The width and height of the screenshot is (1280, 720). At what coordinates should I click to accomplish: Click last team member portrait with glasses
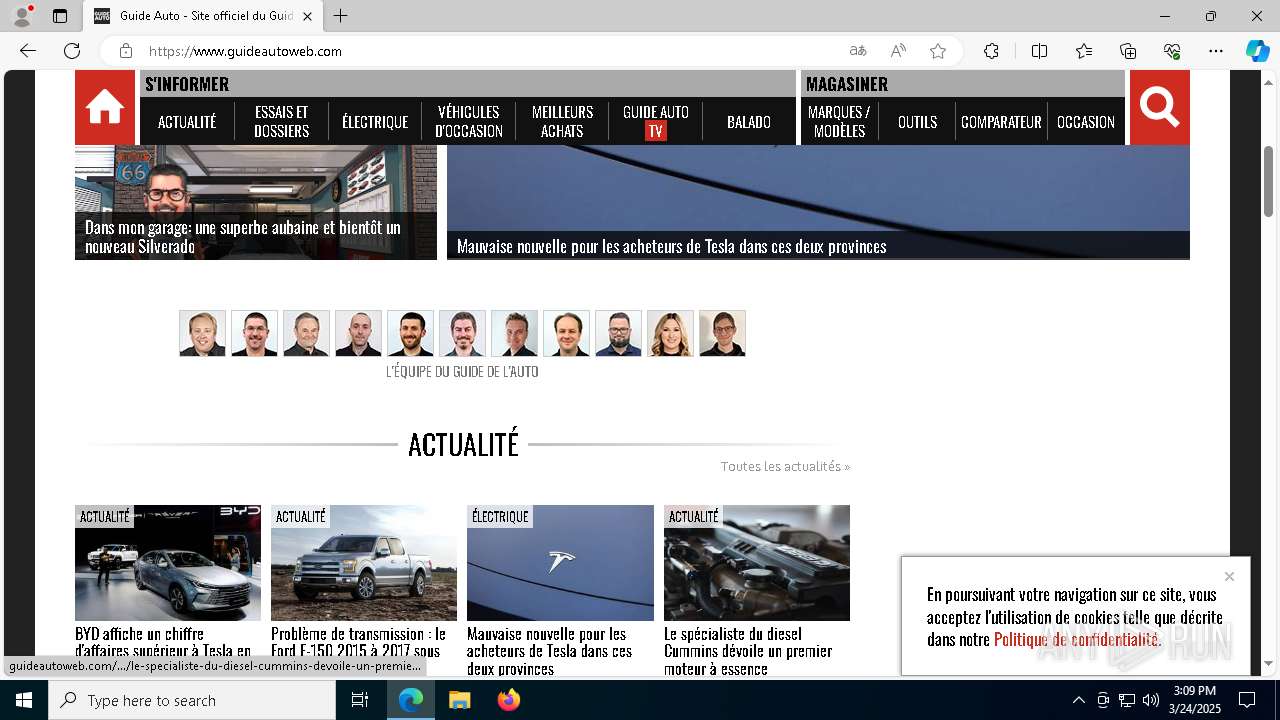[x=722, y=333]
